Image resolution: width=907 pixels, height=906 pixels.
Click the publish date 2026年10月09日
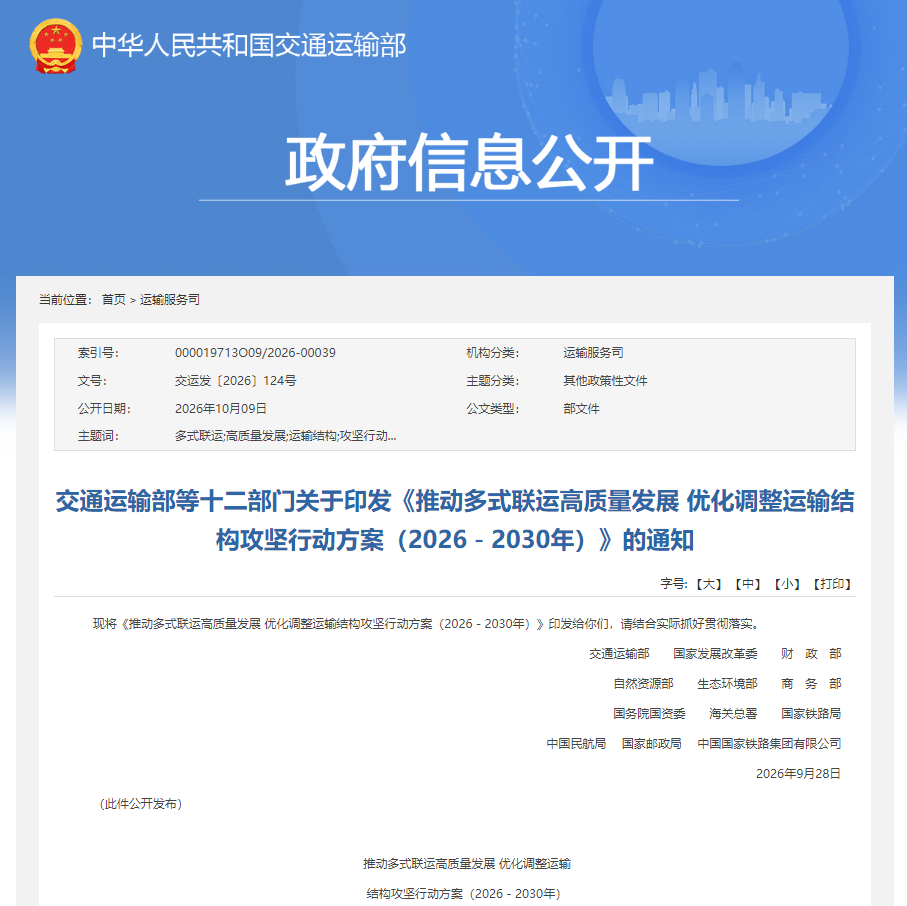pos(220,408)
